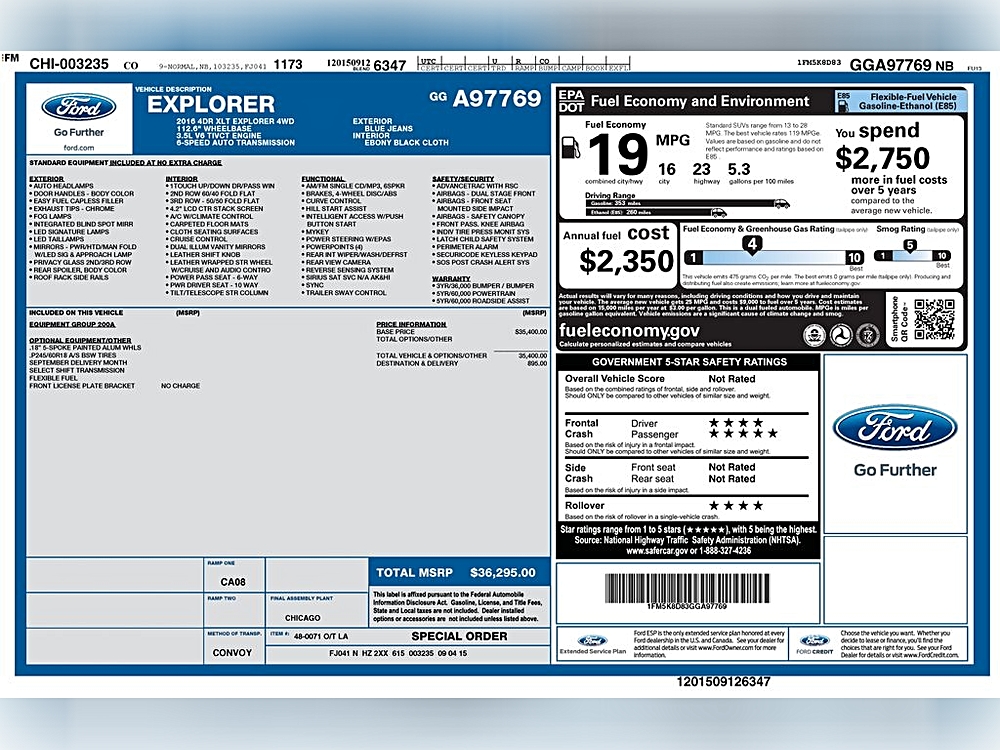
Task: Click the TOTAL MSRP $36,295.00 banner
Action: tap(457, 573)
